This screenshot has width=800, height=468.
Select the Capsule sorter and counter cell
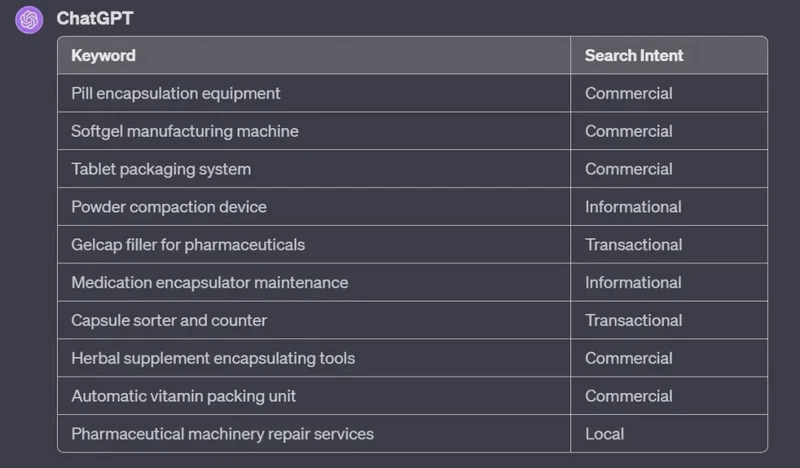click(169, 321)
